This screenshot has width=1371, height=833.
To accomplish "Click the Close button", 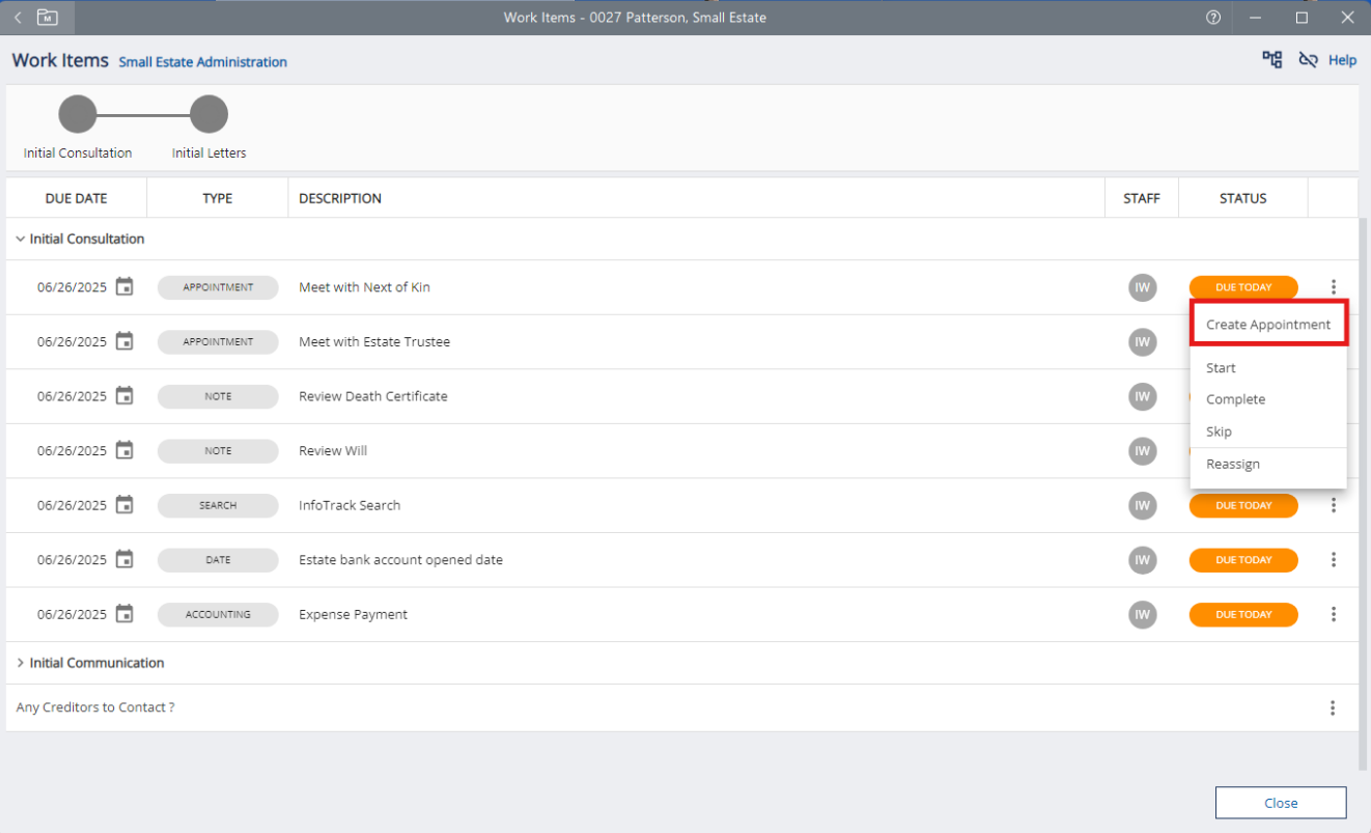I will click(x=1280, y=803).
